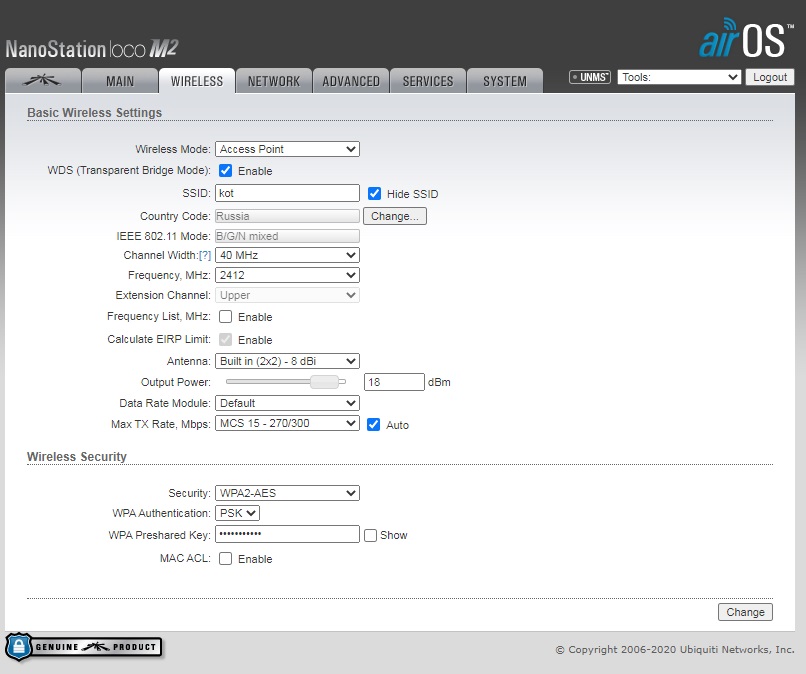Expand the WPA Authentication dropdown
806x674 pixels.
(237, 513)
